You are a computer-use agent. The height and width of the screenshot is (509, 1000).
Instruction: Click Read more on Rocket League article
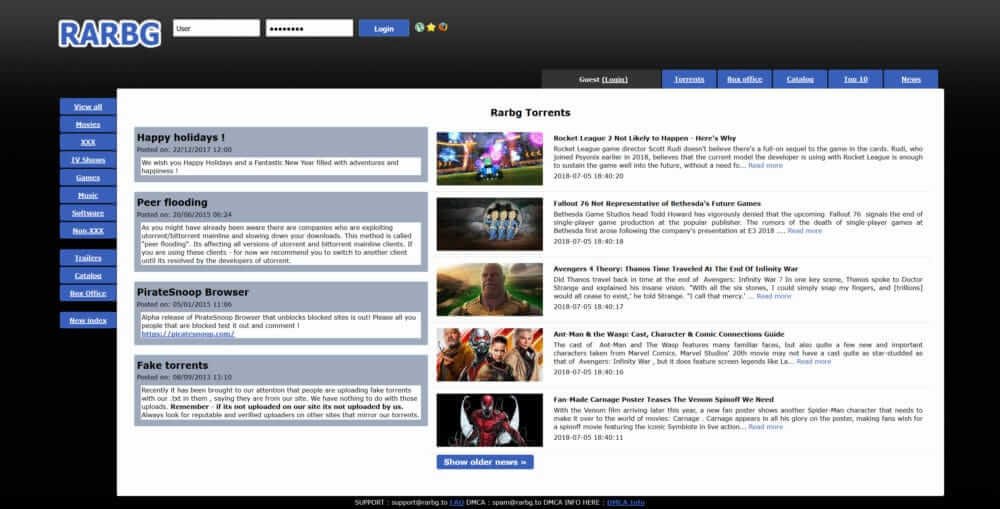(765, 165)
